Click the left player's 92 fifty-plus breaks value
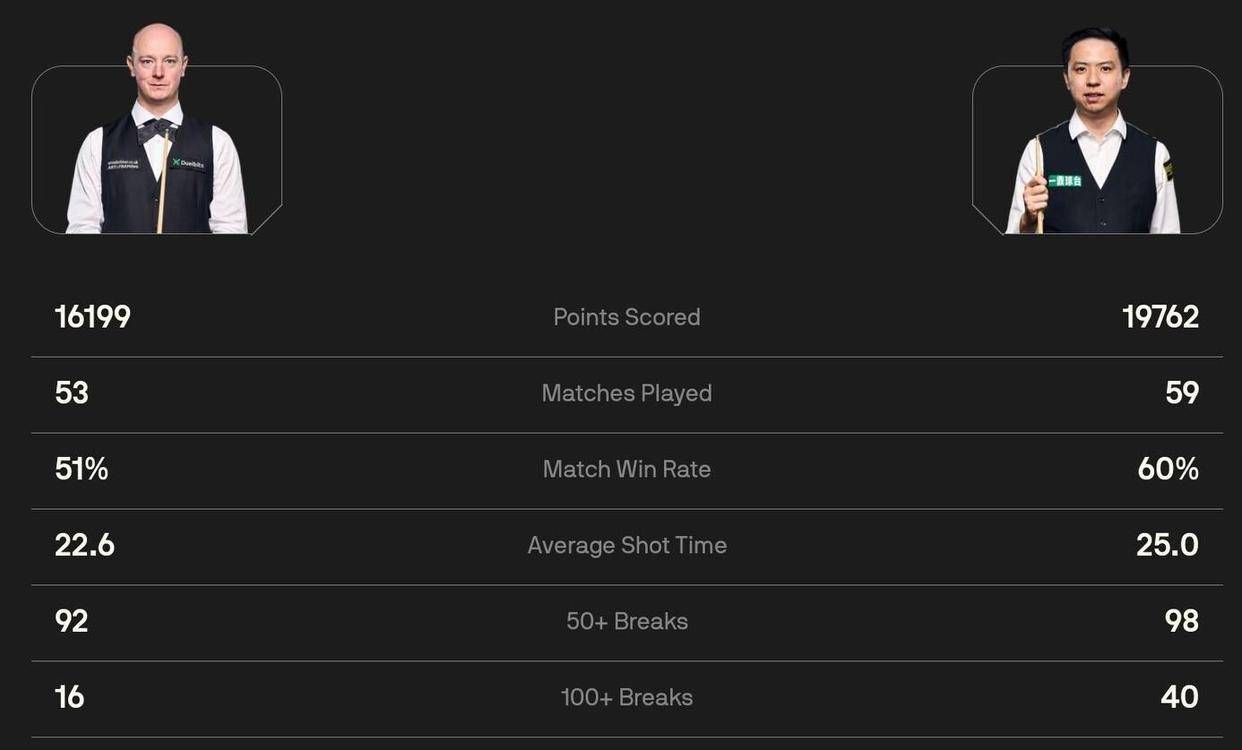Screen dimensions: 1242x750 coord(72,621)
